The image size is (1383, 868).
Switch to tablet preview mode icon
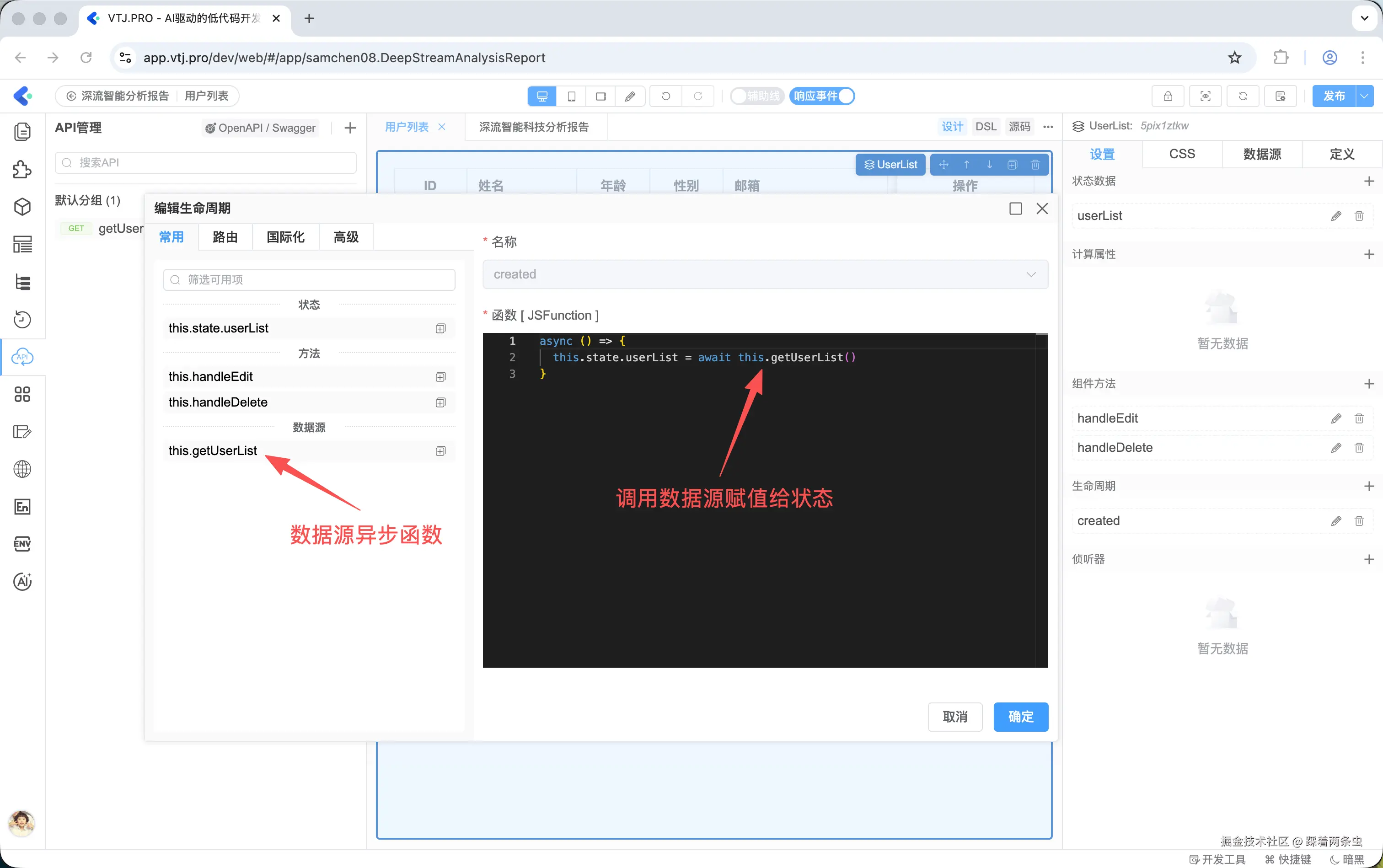(x=571, y=96)
